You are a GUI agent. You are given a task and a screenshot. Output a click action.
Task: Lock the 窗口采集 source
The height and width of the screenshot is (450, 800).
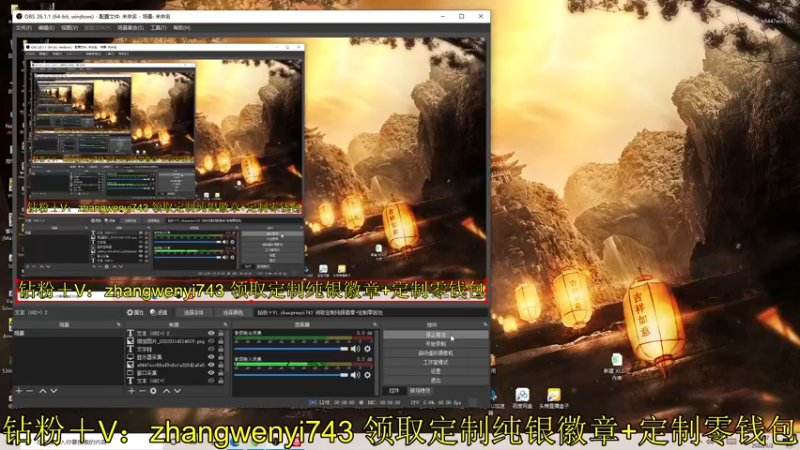221,372
